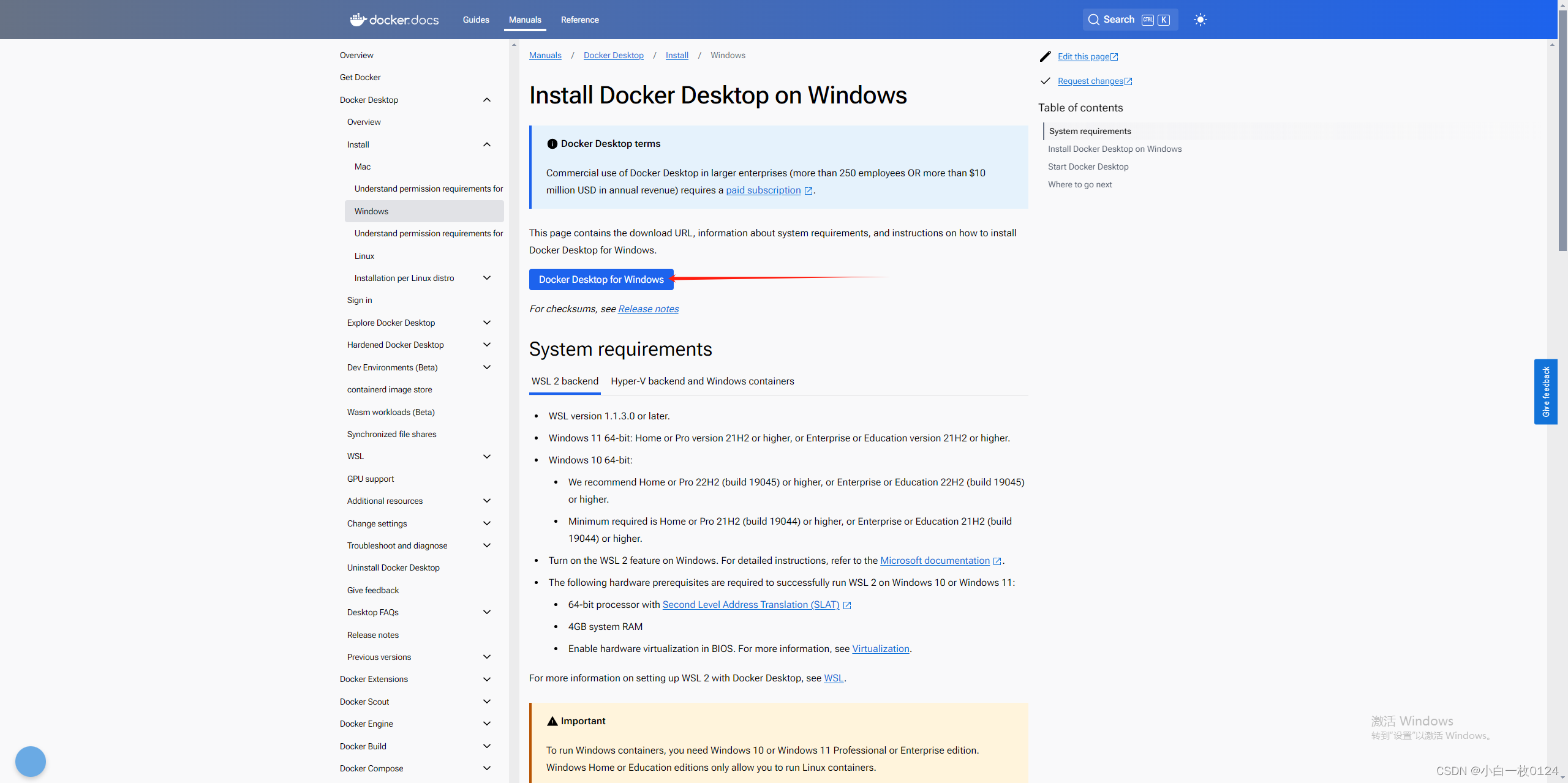The height and width of the screenshot is (783, 1568).
Task: Expand Docker Compose section
Action: pyautogui.click(x=487, y=768)
